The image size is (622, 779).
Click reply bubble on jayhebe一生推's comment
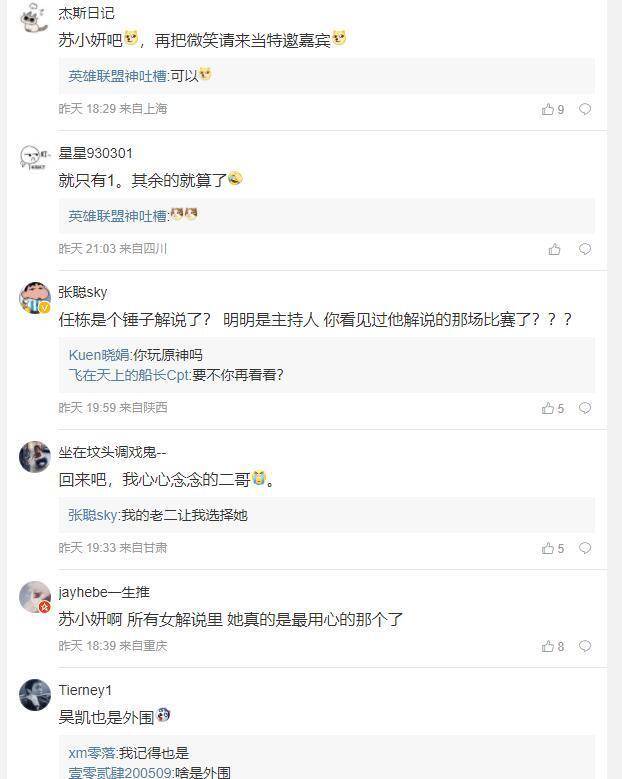(x=585, y=646)
